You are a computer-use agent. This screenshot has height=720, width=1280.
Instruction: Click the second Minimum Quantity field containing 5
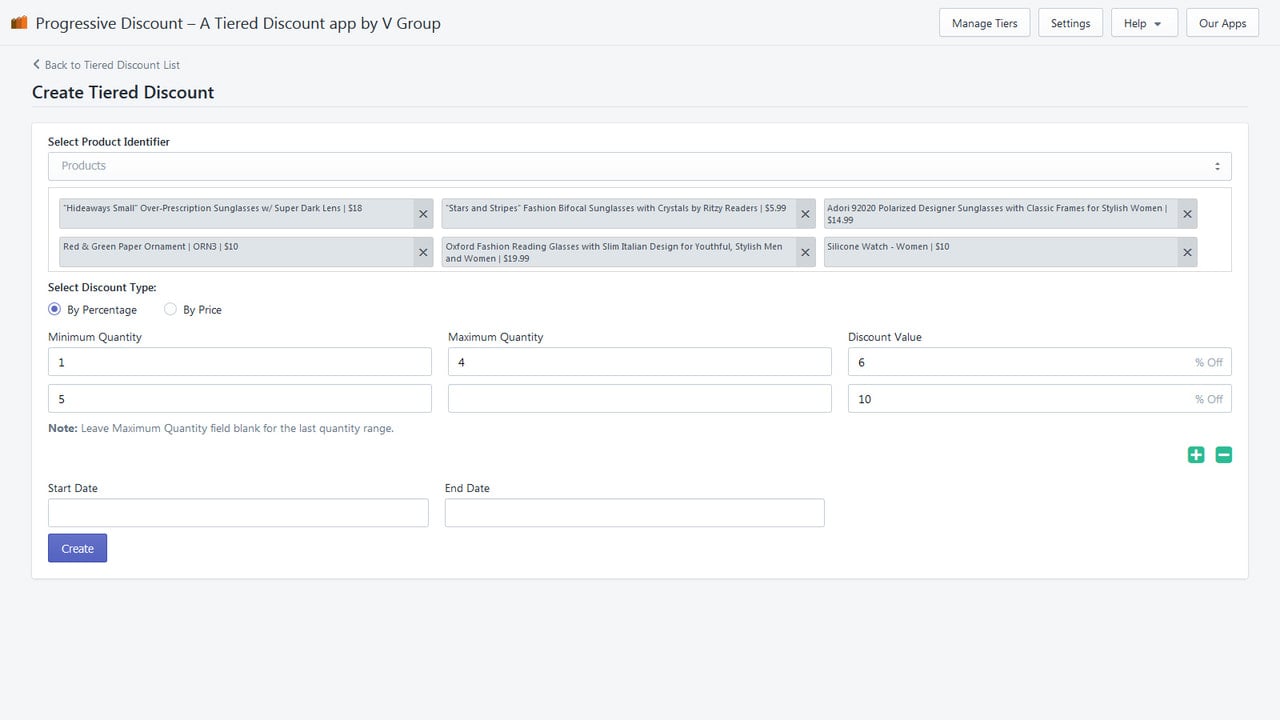240,399
